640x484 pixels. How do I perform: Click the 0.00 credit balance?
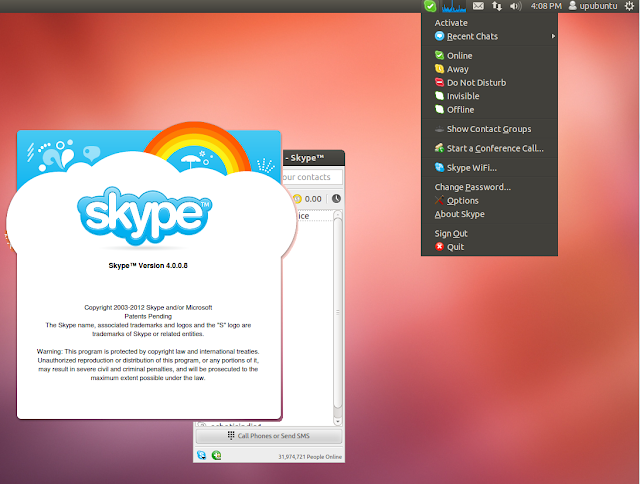pos(313,199)
